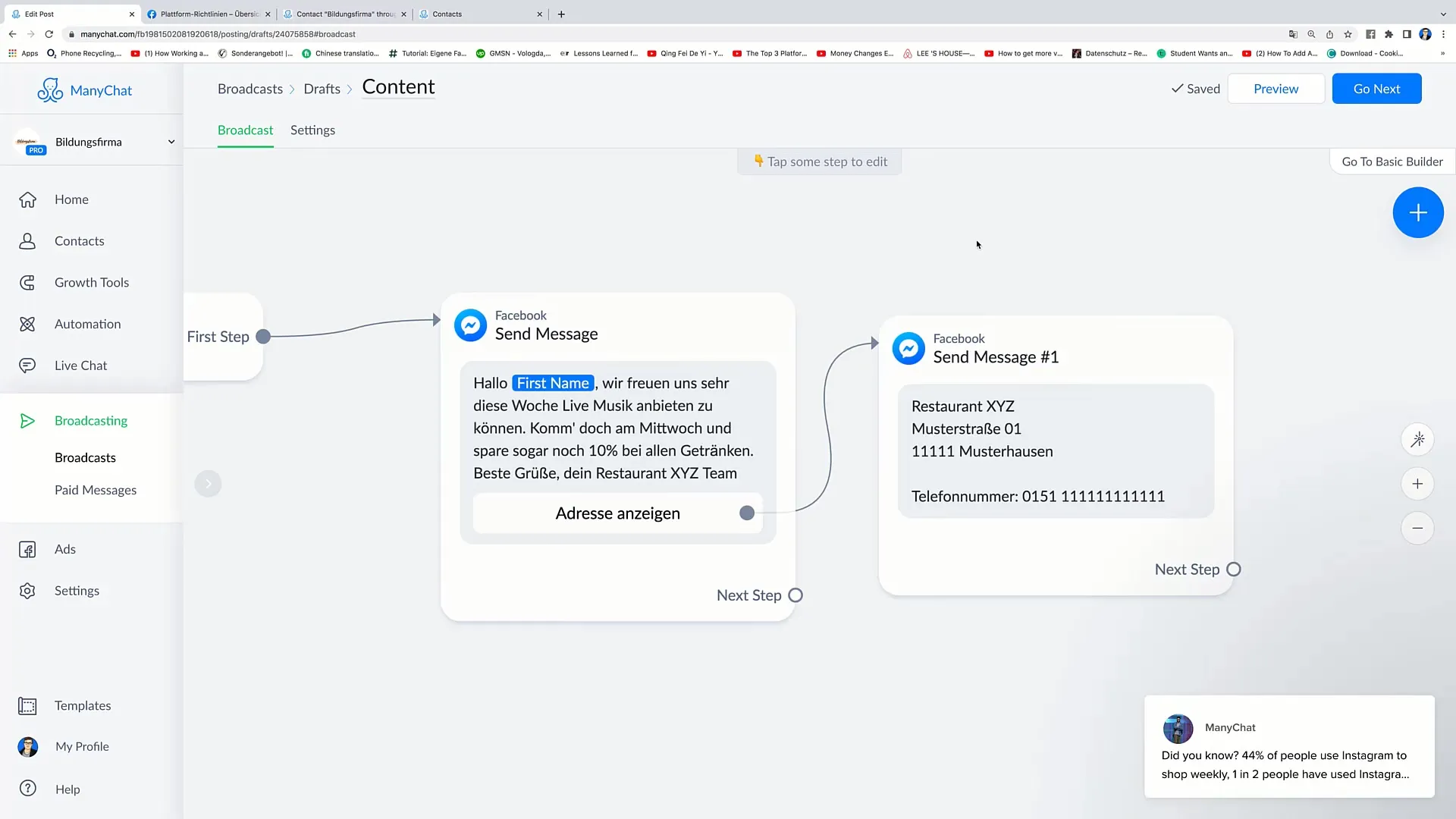Expand Broadcasts sub-navigation item

click(85, 457)
